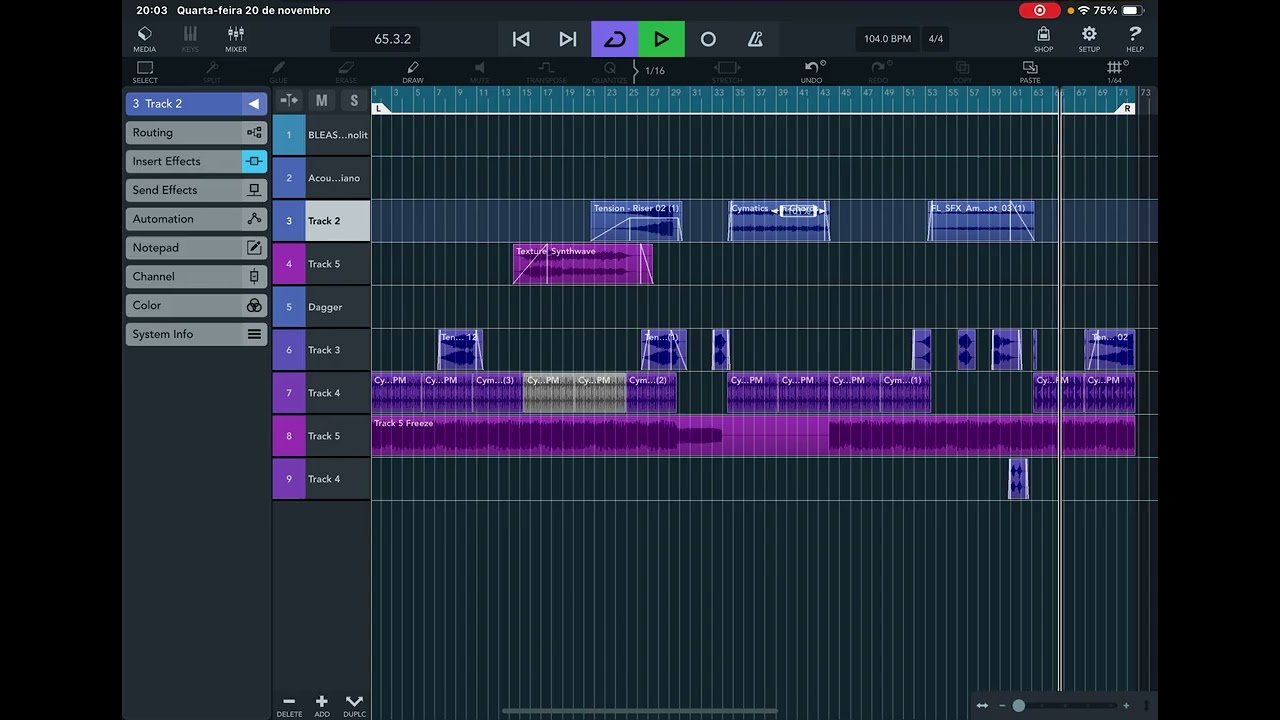Select the Texture_Synthwave audio clip

click(583, 264)
